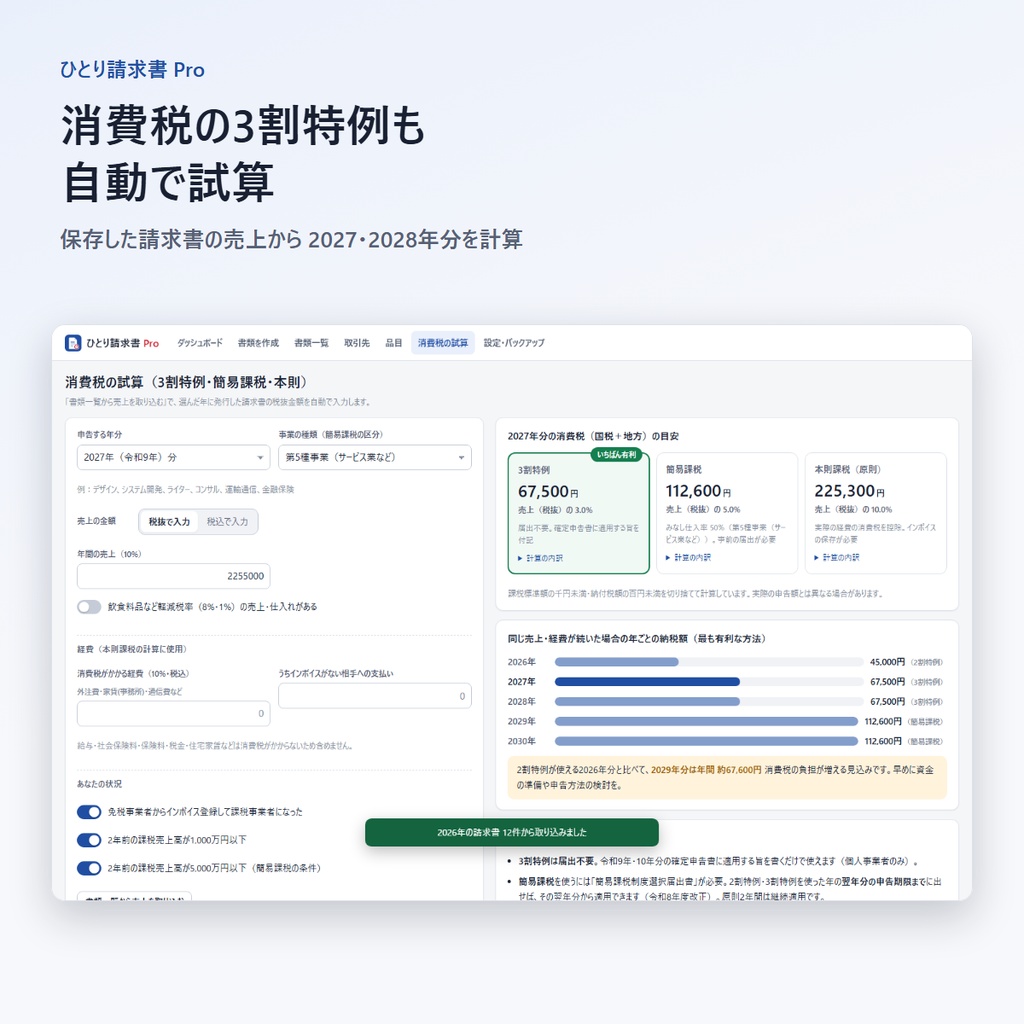The image size is (1024, 1024).
Task: Toggle 軽減税率の売上・仕入れがある switch
Action: coord(89,607)
